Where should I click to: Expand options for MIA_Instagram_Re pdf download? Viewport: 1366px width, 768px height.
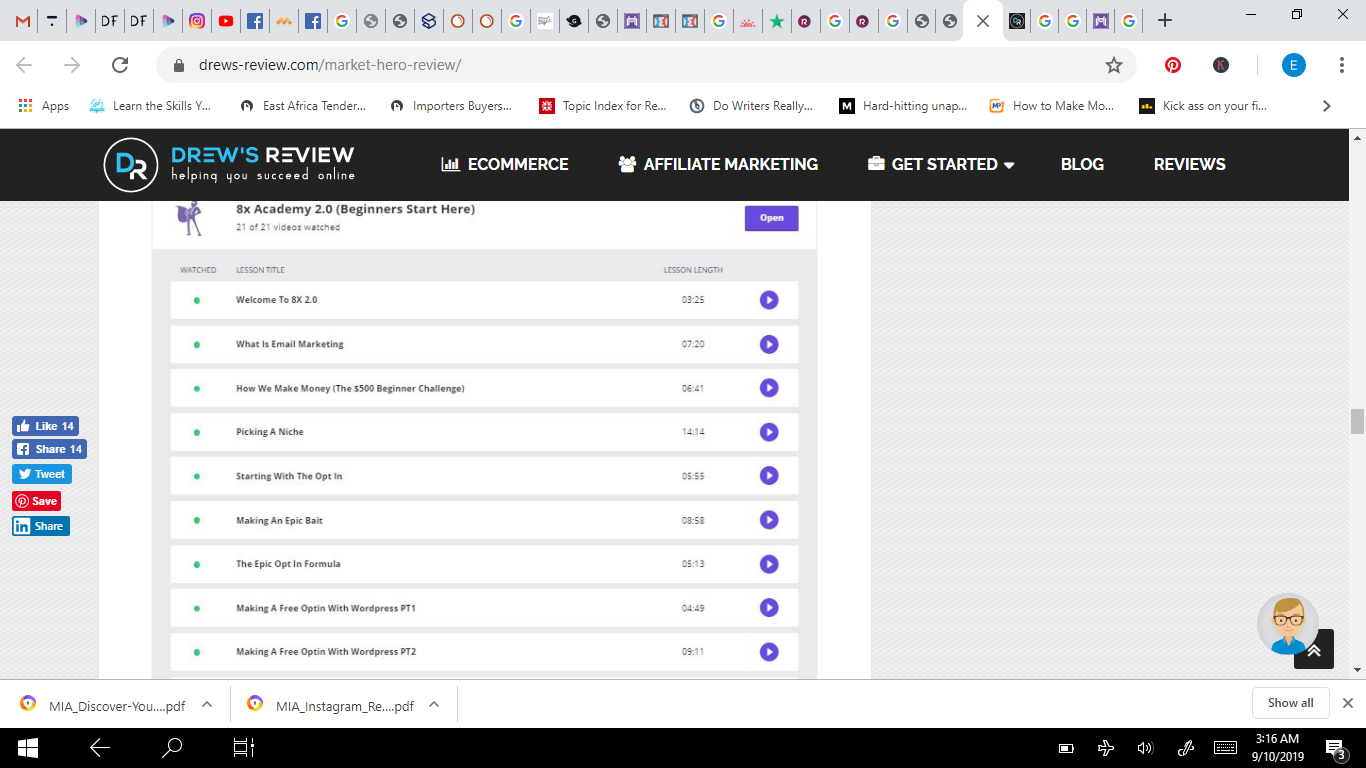(434, 704)
